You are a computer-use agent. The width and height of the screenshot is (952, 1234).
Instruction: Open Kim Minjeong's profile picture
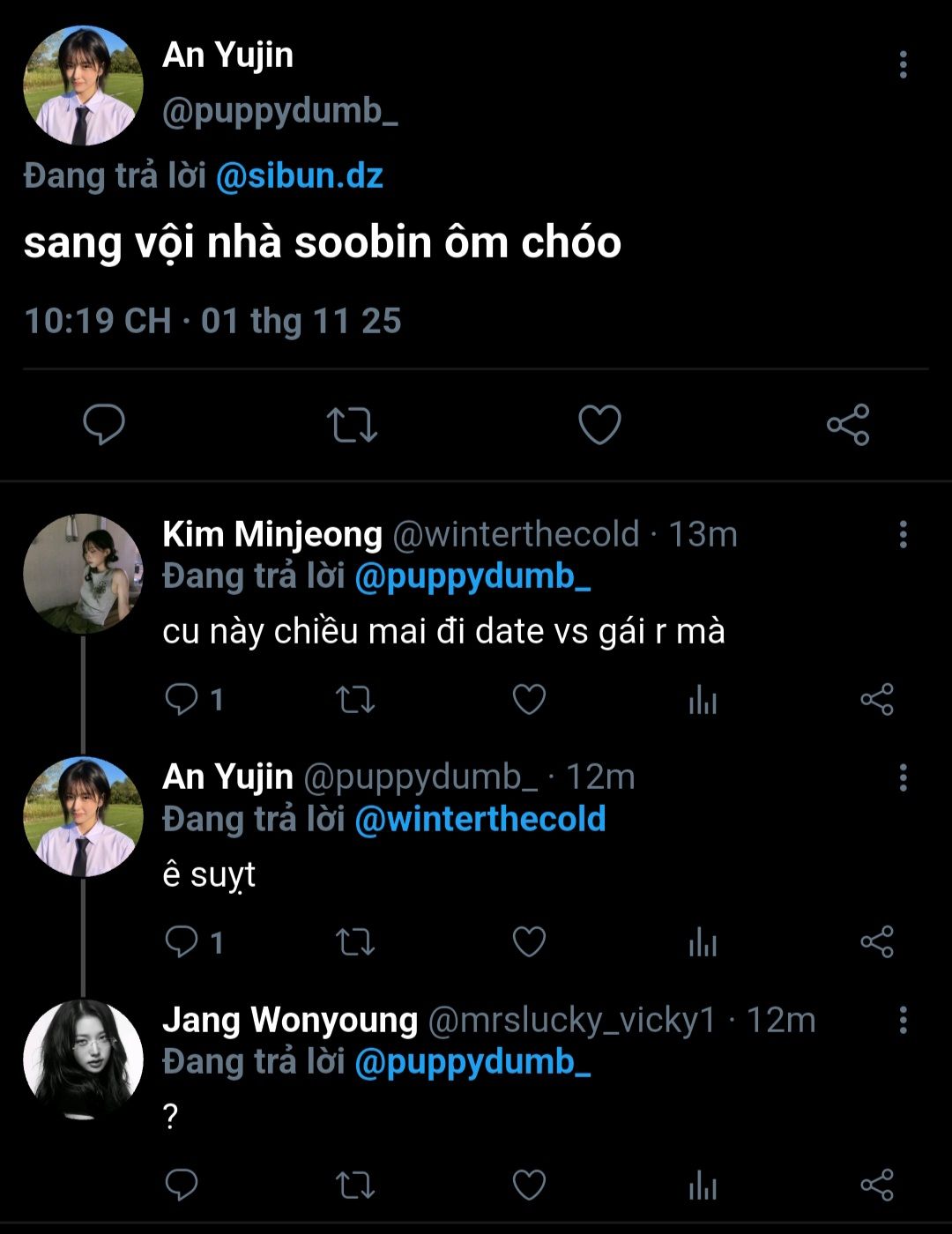[83, 574]
